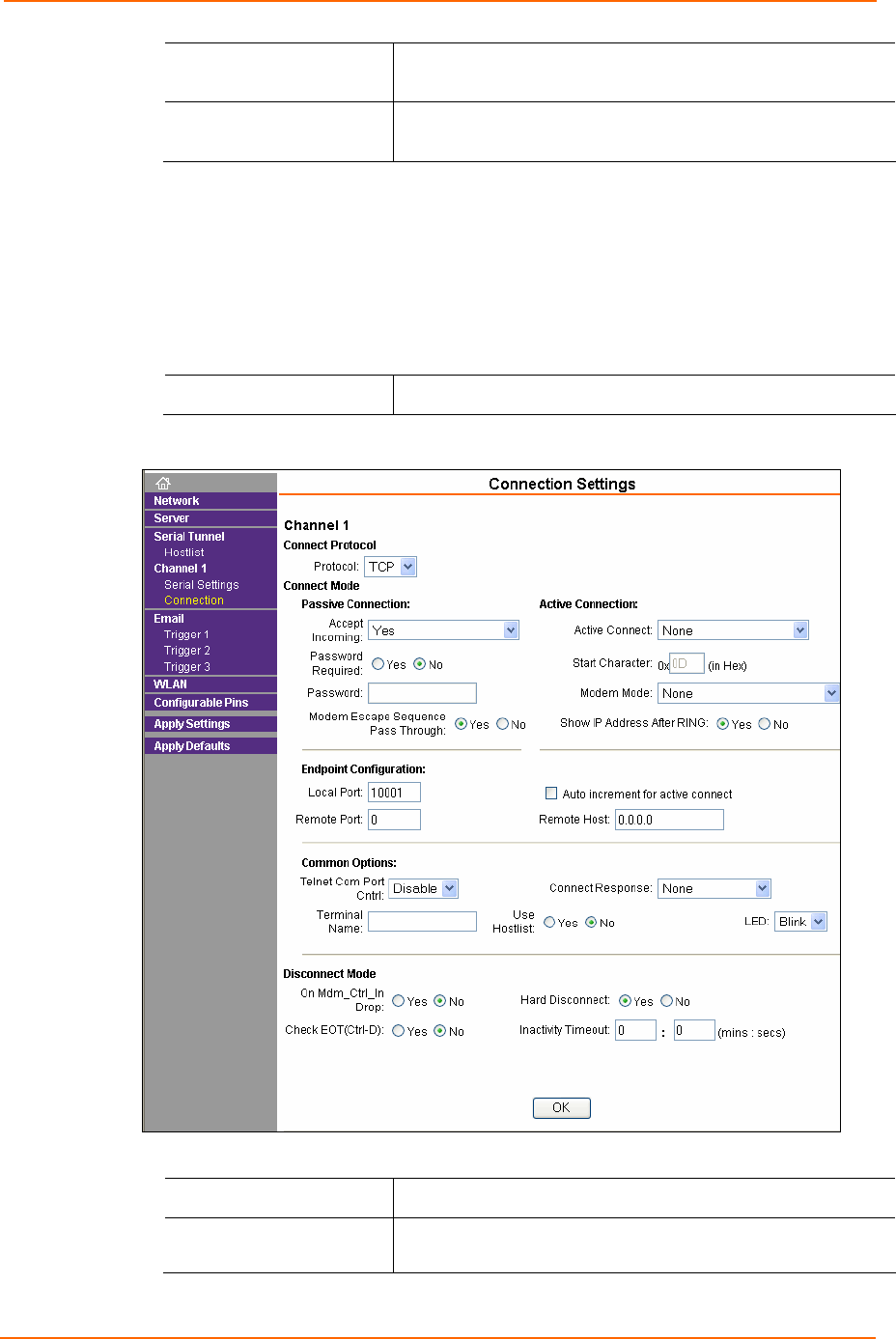The width and height of the screenshot is (896, 1339).
Task: Open the Active Connect dropdown
Action: [x=734, y=630]
